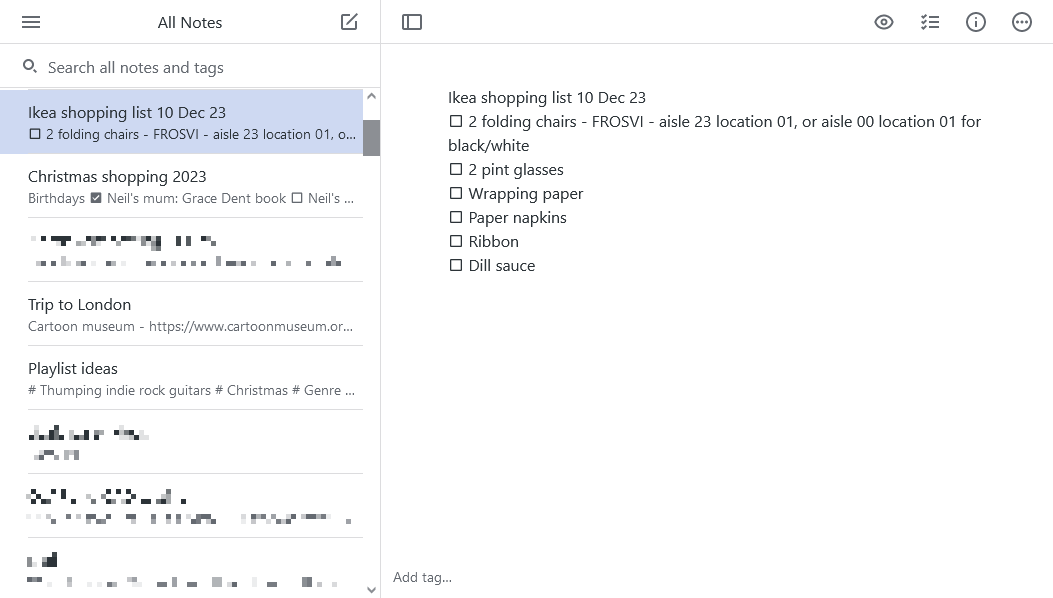The width and height of the screenshot is (1053, 598).
Task: Open note information via the info icon
Action: (976, 21)
